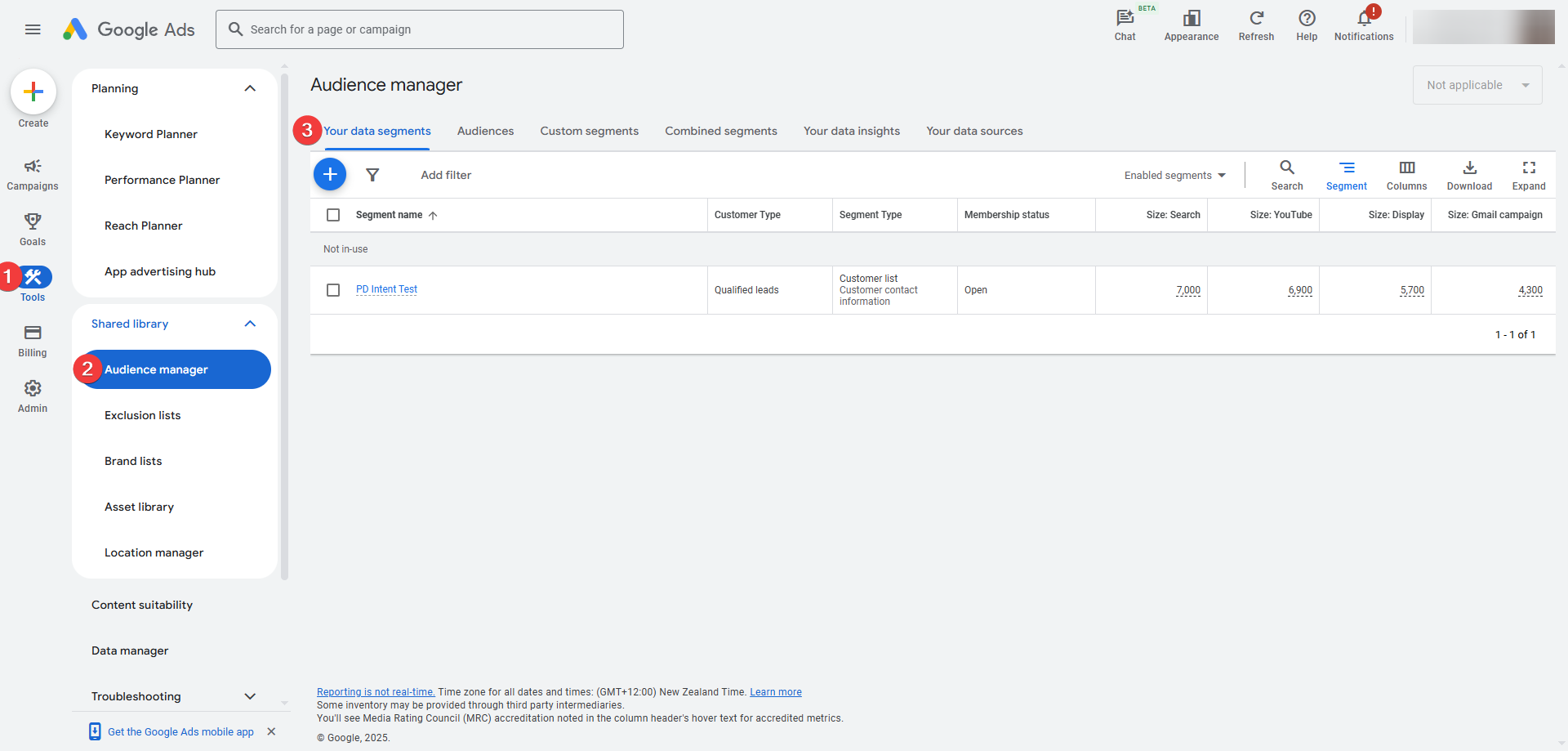1568x751 pixels.
Task: Open the Campaigns section in sidebar
Action: pos(33,174)
